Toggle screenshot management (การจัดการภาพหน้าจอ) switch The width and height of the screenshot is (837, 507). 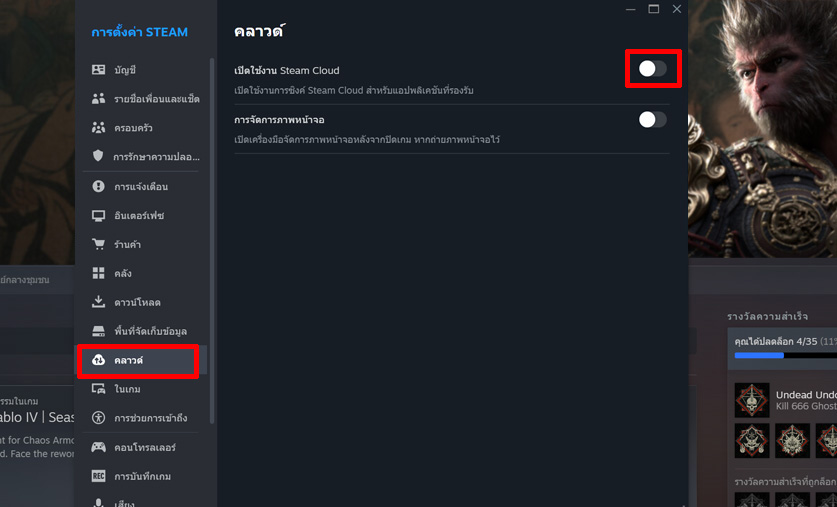tap(652, 120)
